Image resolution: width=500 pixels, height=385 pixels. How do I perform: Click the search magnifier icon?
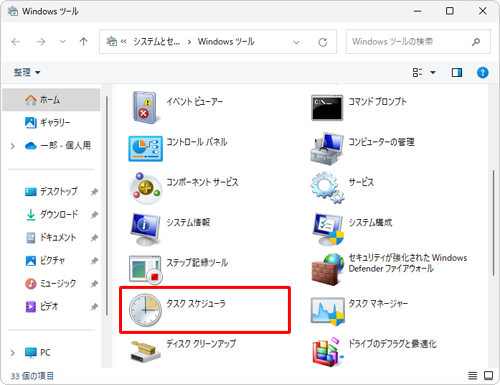click(476, 42)
